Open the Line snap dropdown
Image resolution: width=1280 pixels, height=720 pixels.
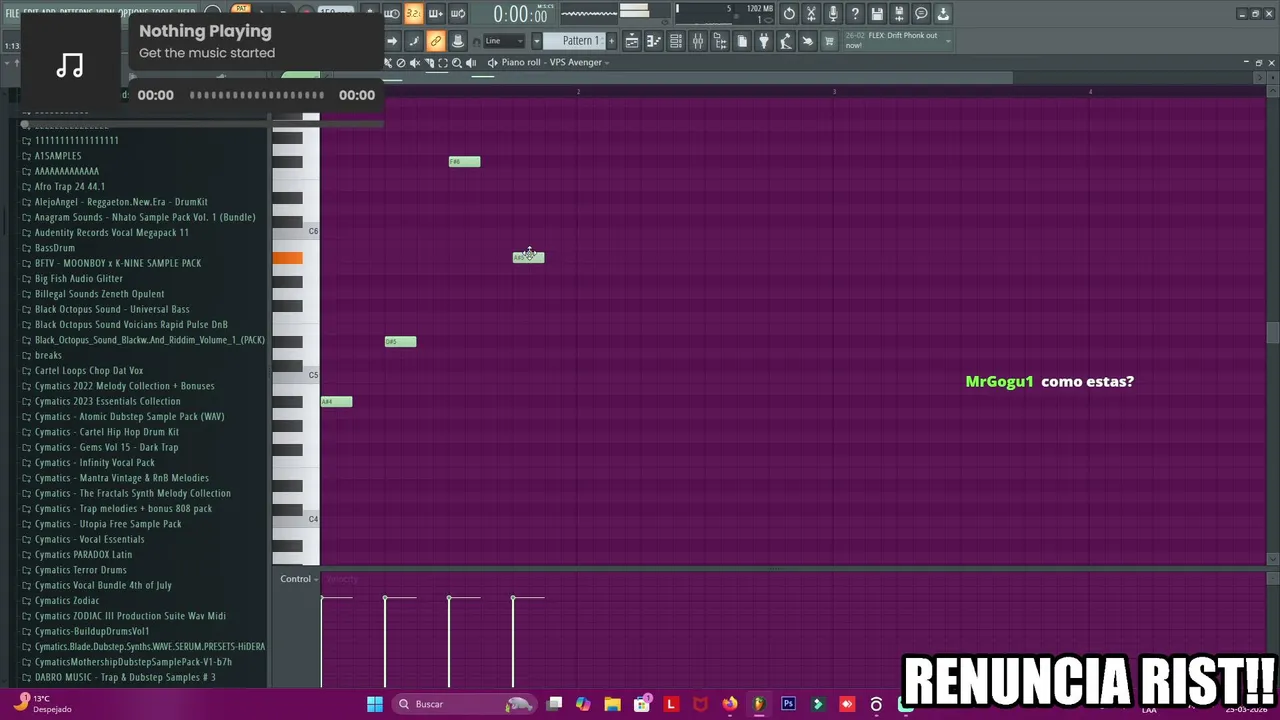(502, 41)
